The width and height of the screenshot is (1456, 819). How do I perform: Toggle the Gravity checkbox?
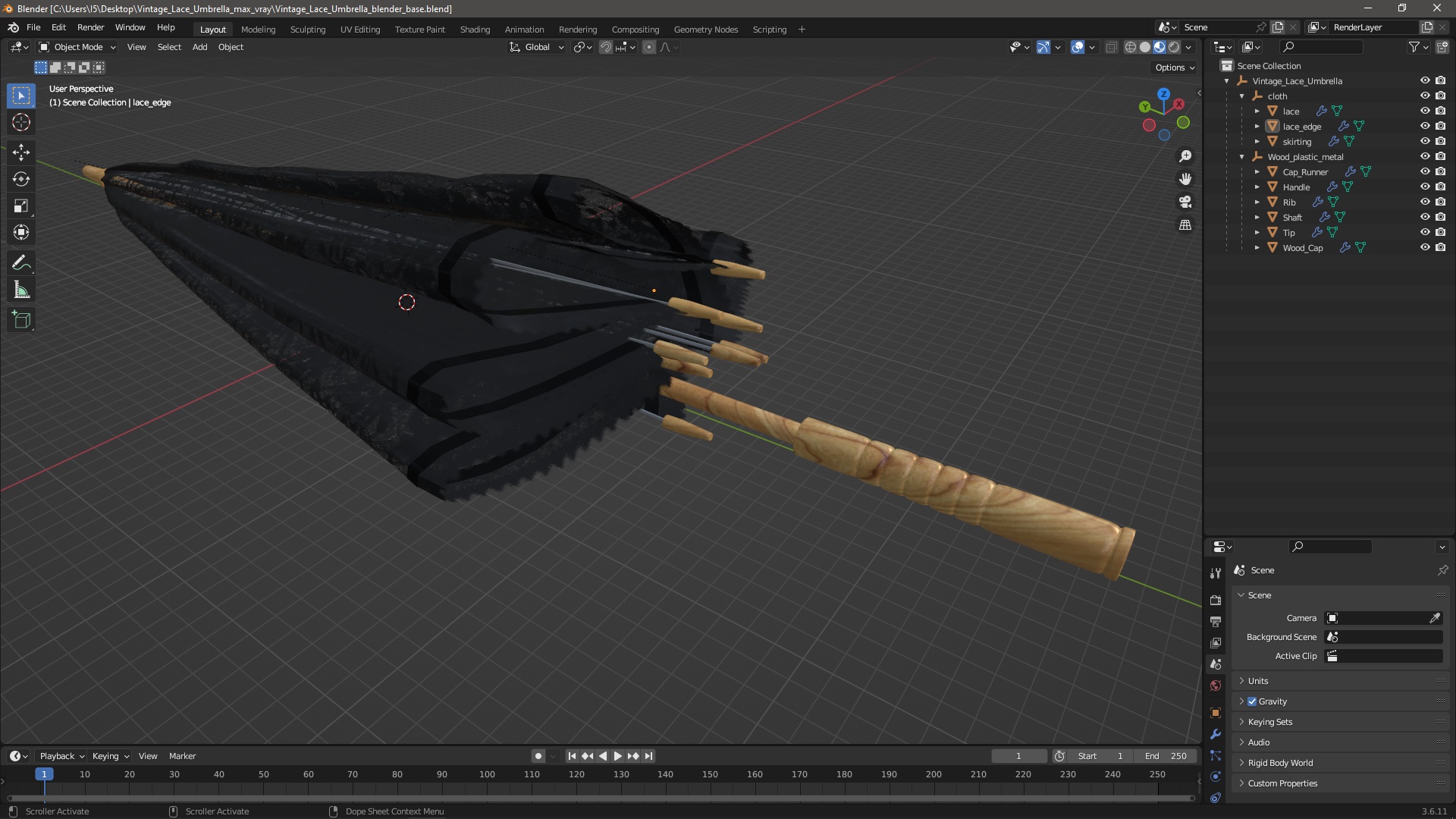1252,701
